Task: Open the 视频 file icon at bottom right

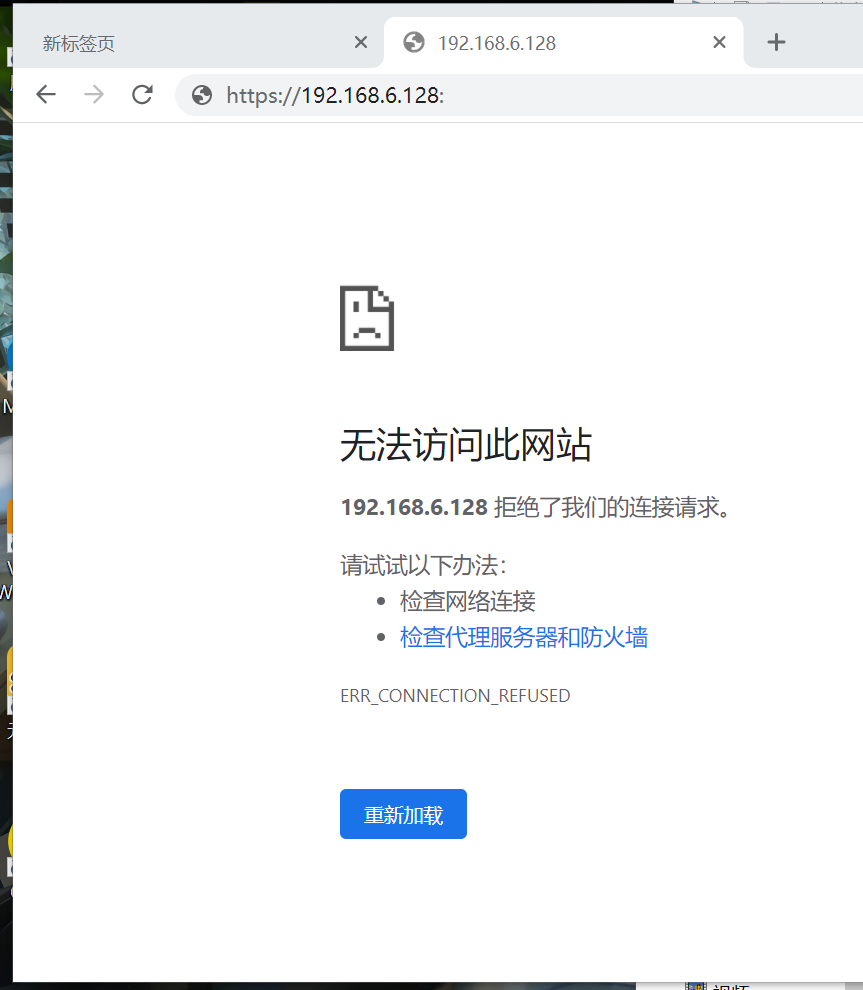Action: 697,985
